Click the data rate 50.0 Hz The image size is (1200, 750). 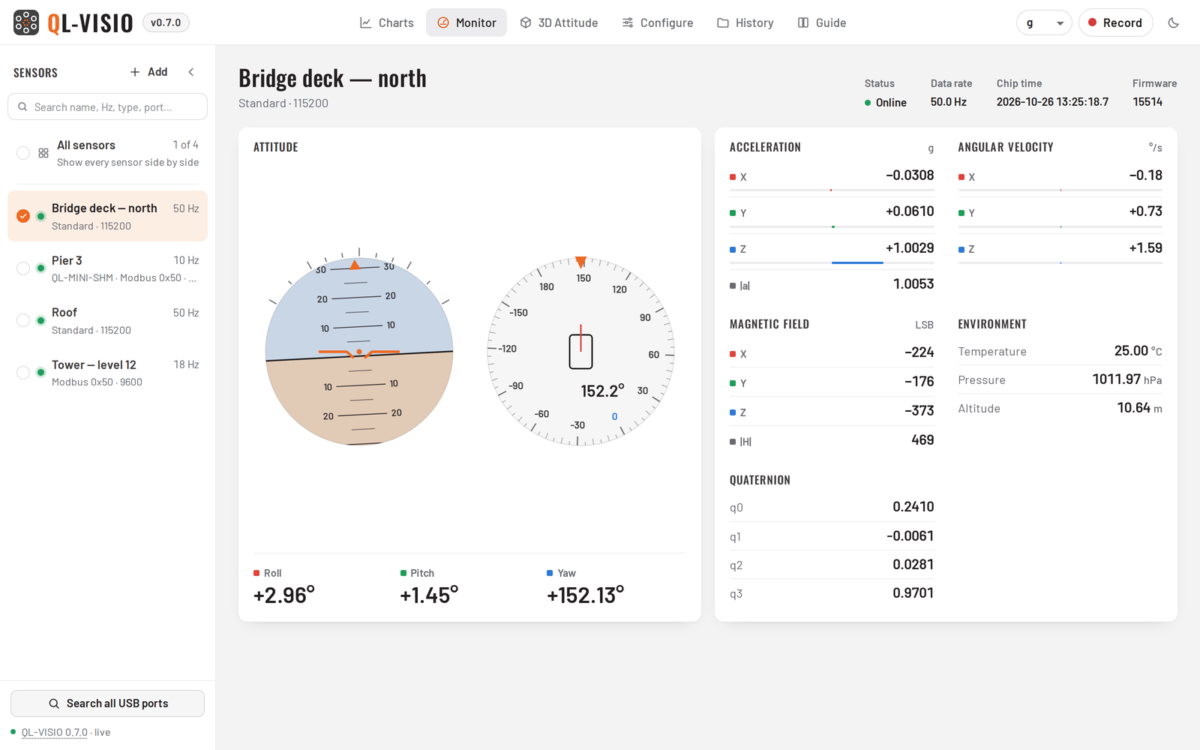949,102
